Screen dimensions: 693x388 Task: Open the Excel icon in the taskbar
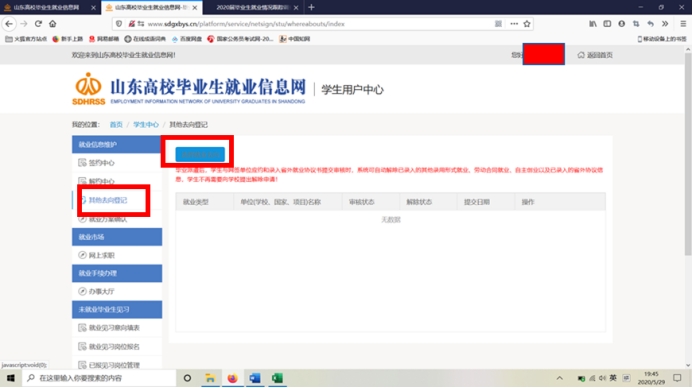pyautogui.click(x=277, y=378)
